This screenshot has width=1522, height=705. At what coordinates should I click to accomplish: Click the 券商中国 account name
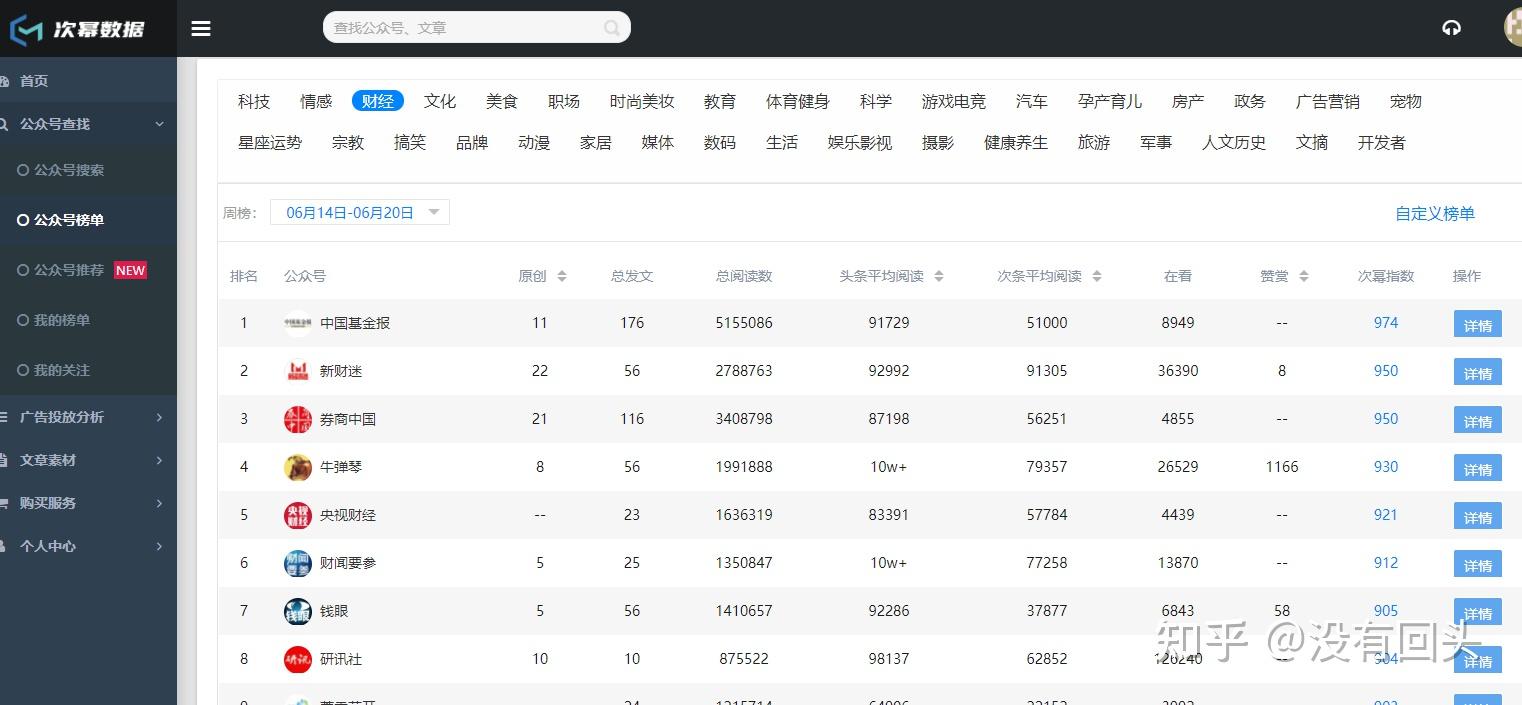coord(348,419)
